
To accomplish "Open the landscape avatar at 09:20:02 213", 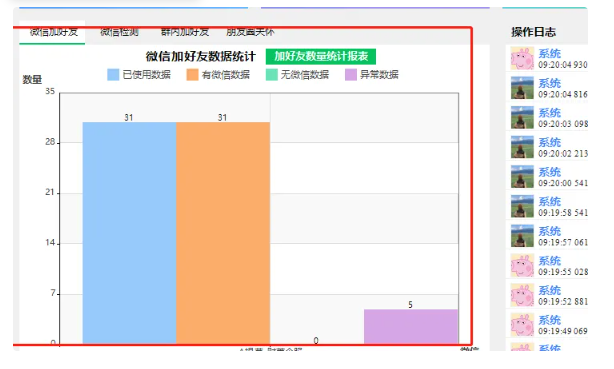I will (522, 147).
